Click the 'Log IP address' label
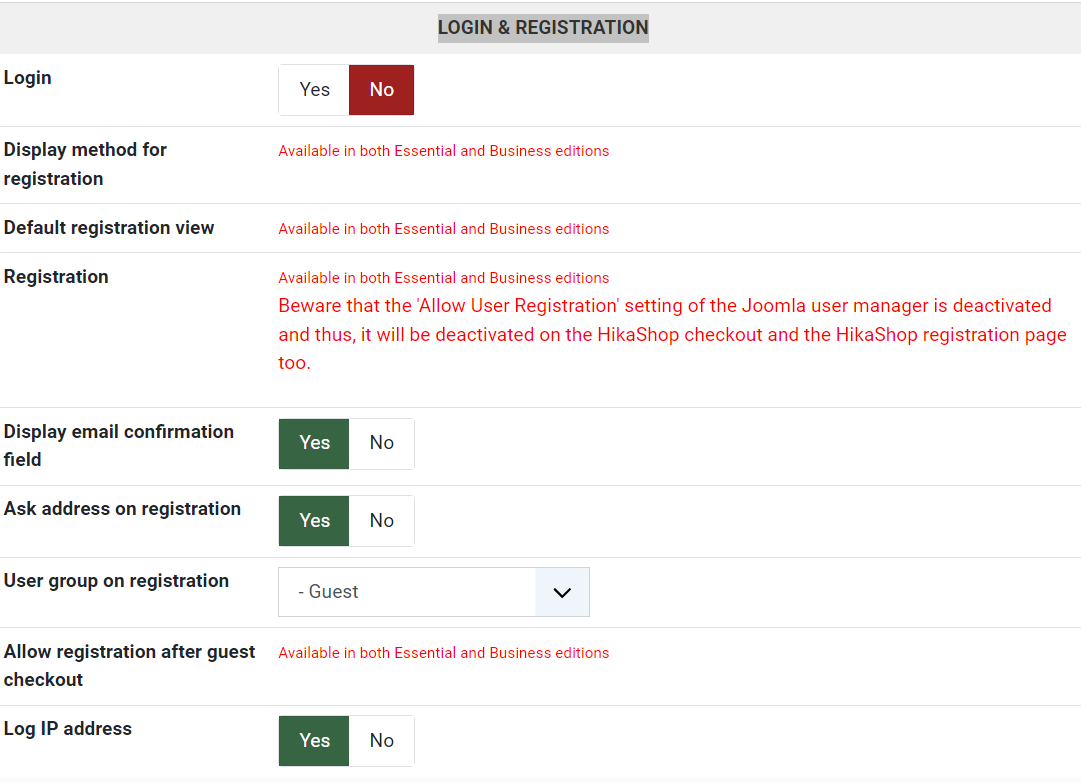This screenshot has height=783, width=1081. (68, 729)
